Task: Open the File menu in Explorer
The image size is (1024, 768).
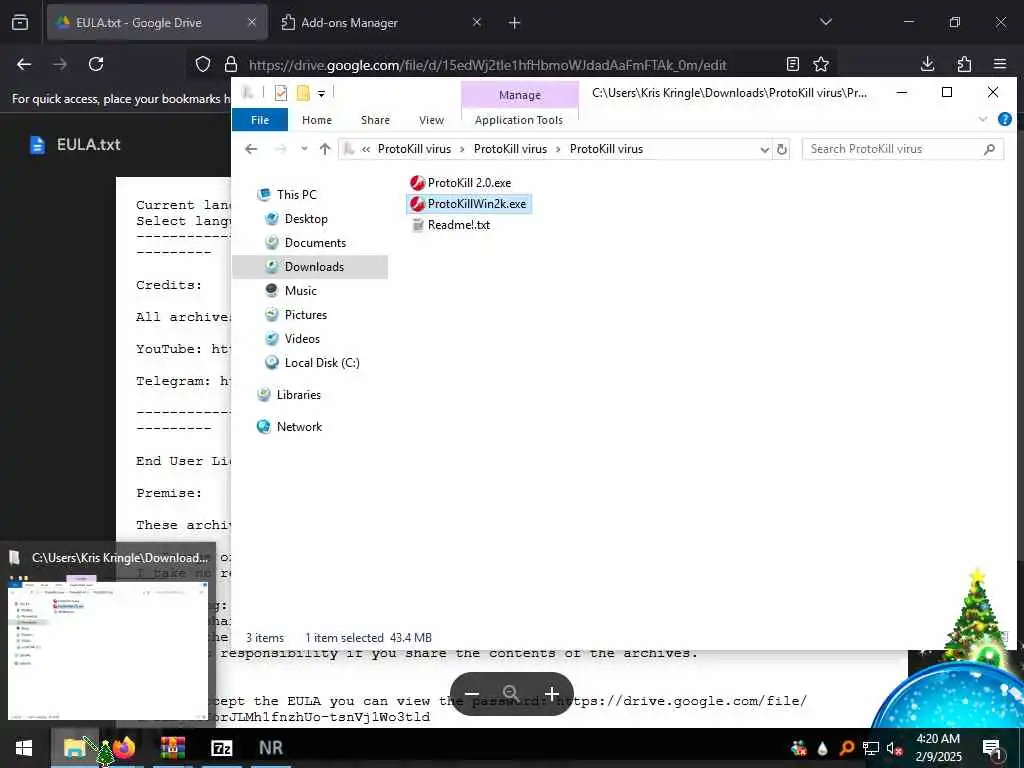Action: (x=260, y=120)
